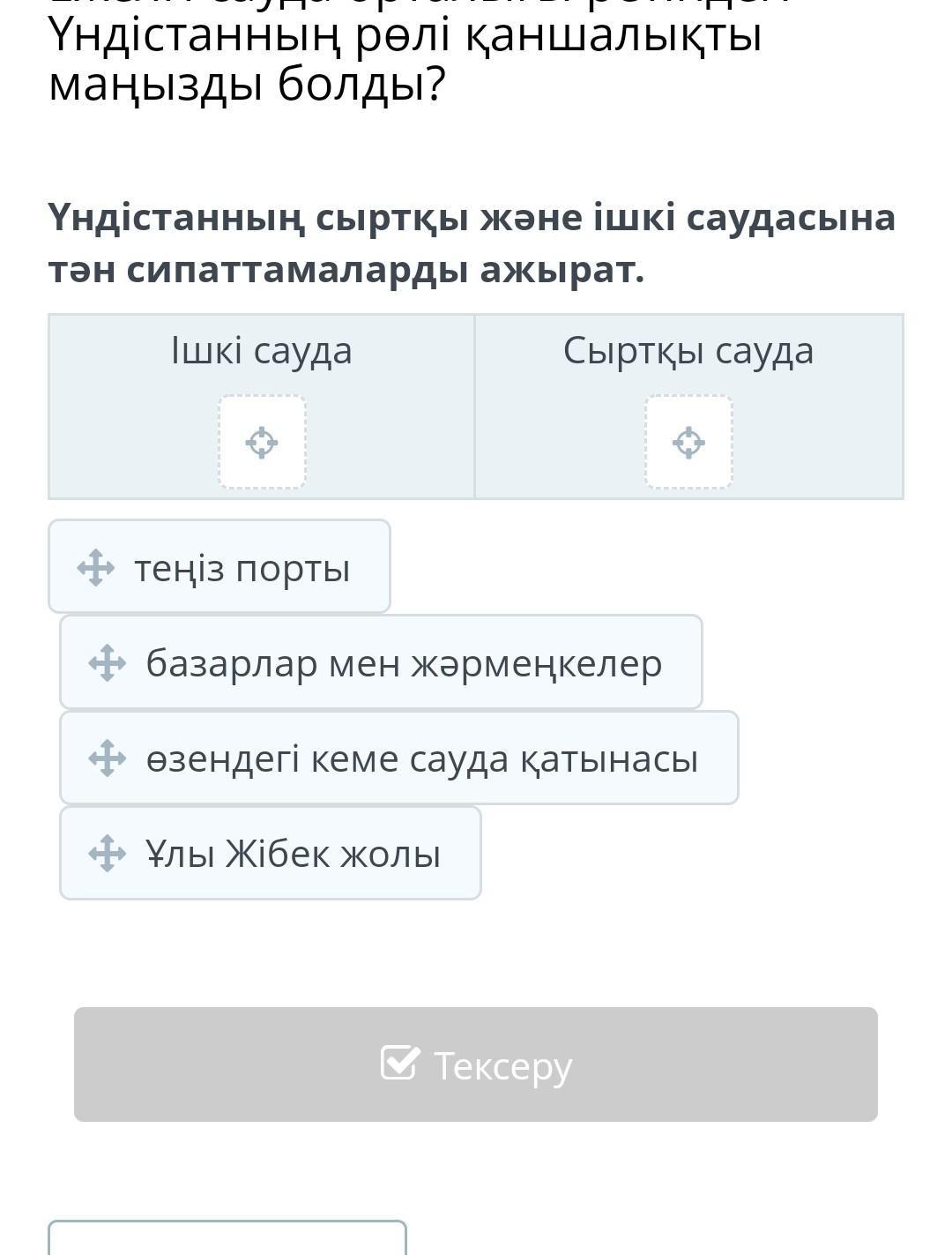Click the target icon under Сыртқы сауда
The height and width of the screenshot is (1255, 952).
pyautogui.click(x=688, y=442)
